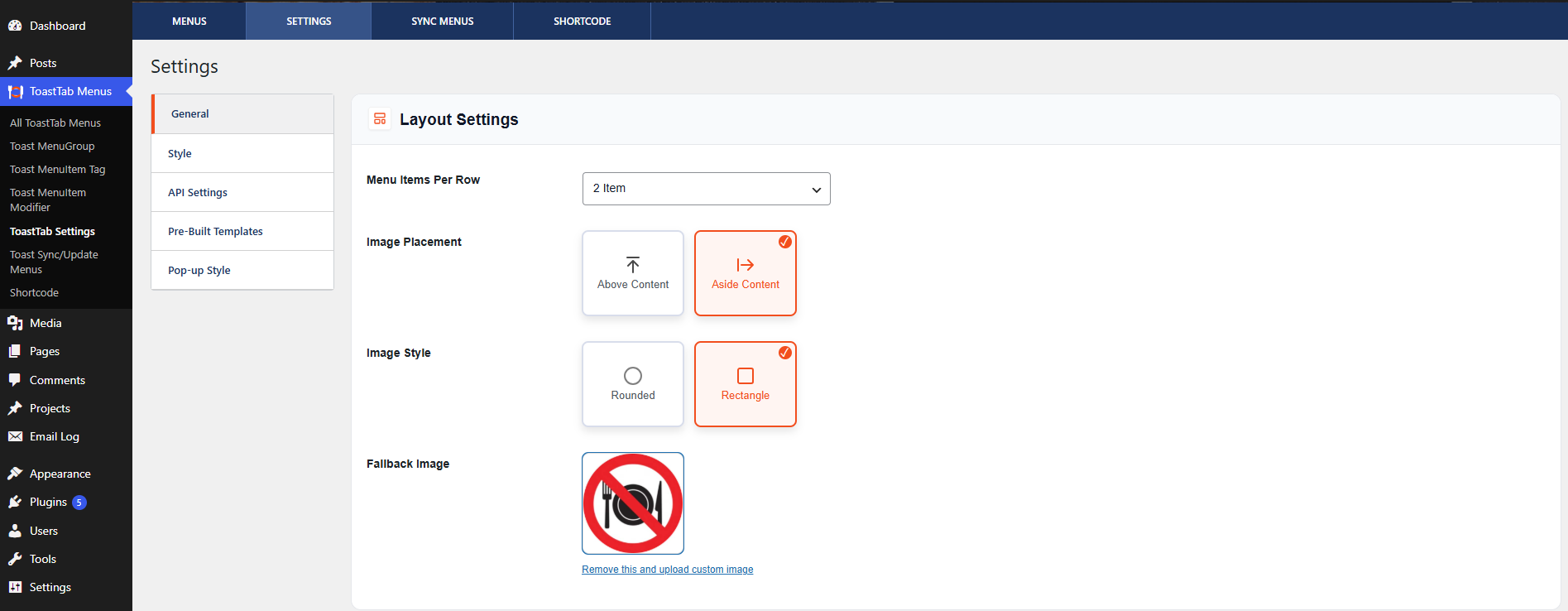This screenshot has height=611, width=1568.
Task: Open Toast MenuItem Modifier submenu item
Action: coord(48,200)
